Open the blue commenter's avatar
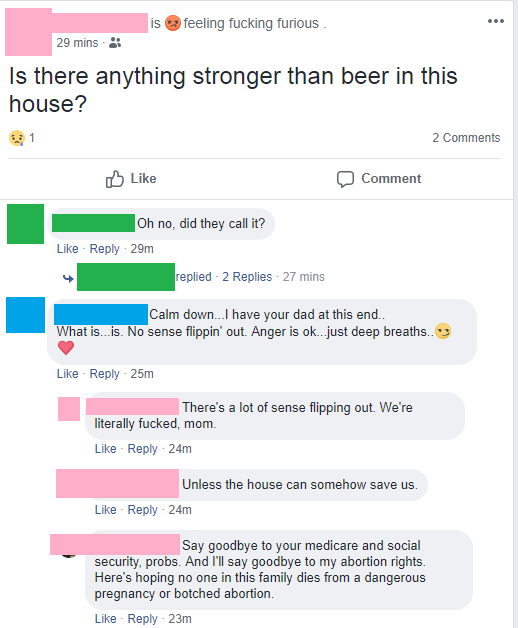The height and width of the screenshot is (628, 518). [x=25, y=315]
